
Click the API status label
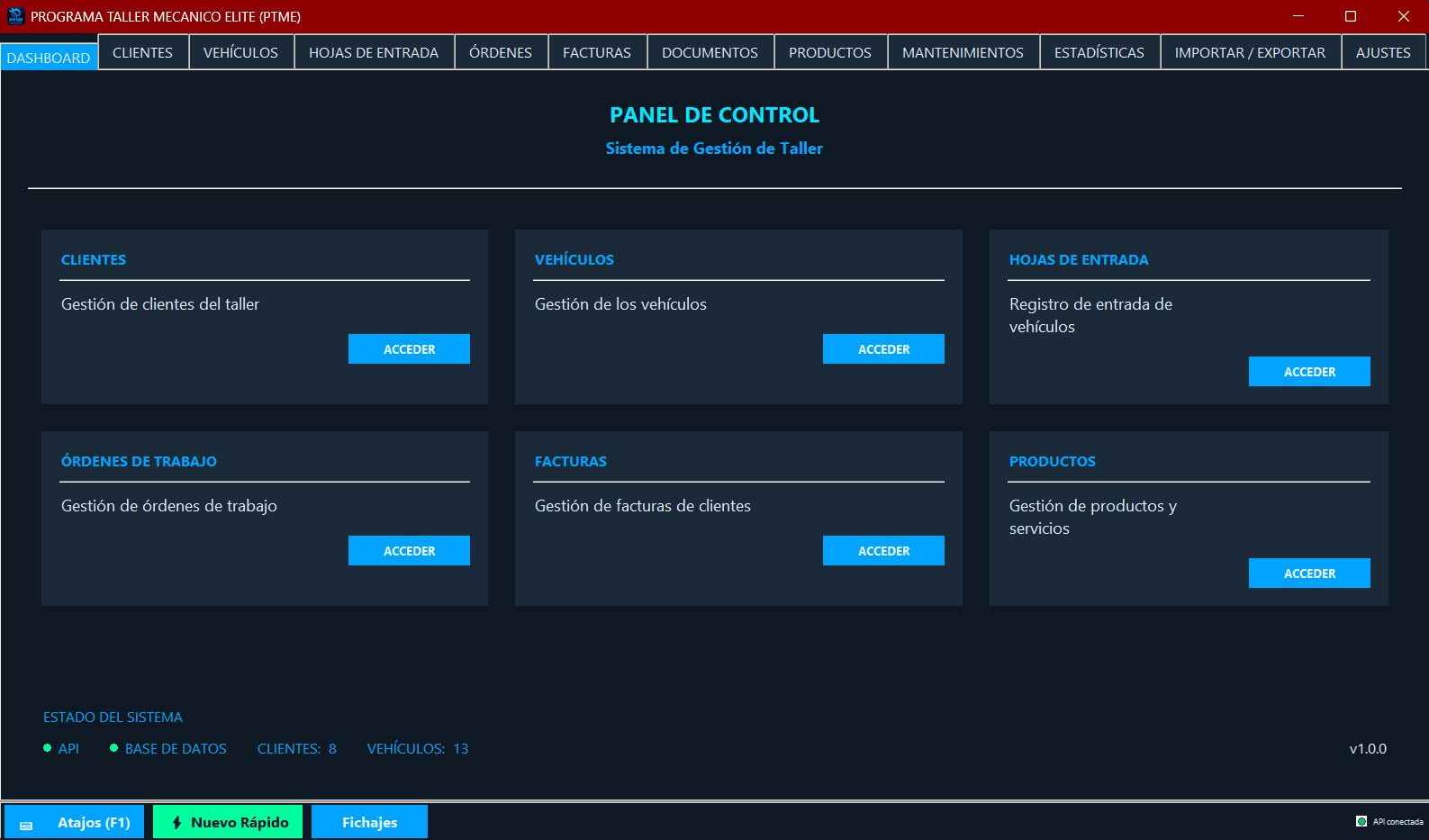click(68, 748)
